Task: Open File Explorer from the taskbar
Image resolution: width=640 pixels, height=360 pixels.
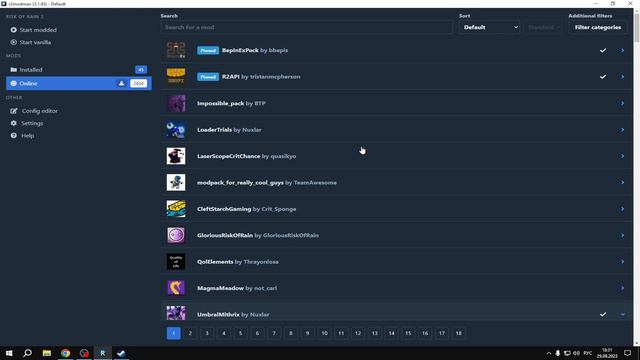Action: (47, 353)
